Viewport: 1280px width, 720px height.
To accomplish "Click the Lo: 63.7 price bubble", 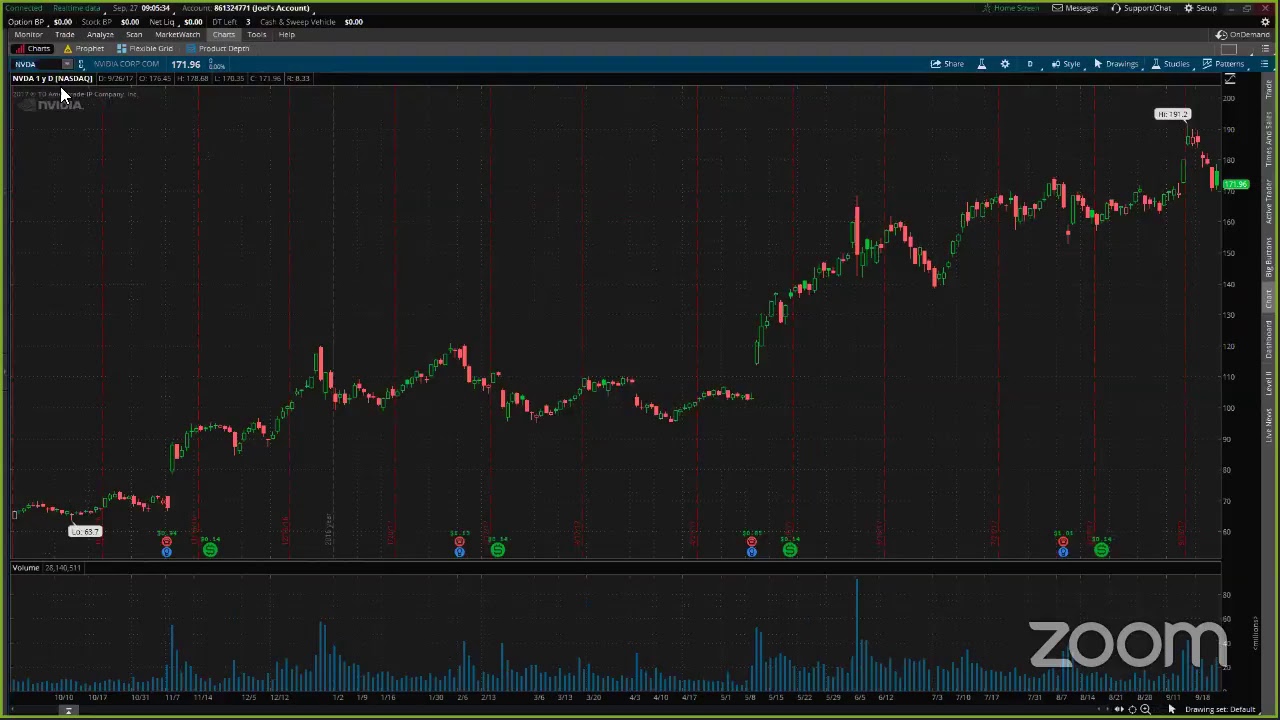I will [x=85, y=532].
